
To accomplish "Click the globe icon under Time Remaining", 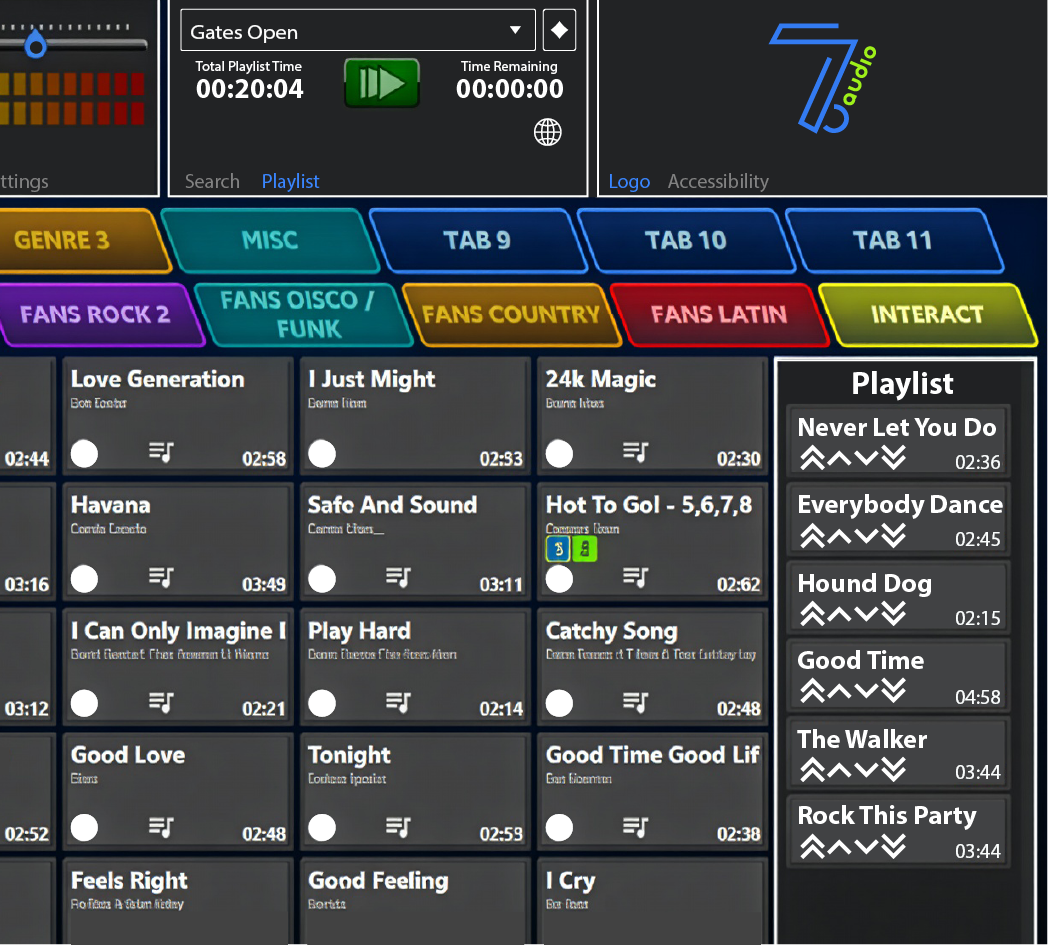I will [x=547, y=132].
